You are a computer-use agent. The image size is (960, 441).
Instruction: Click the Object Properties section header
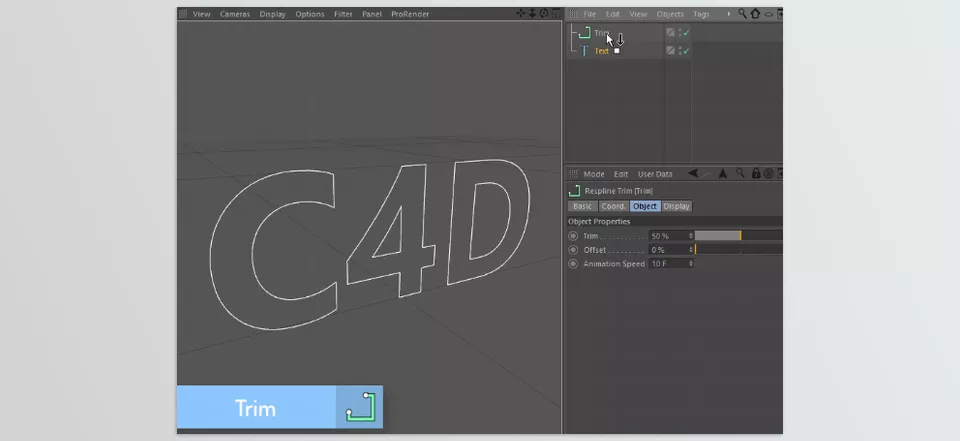coord(675,221)
